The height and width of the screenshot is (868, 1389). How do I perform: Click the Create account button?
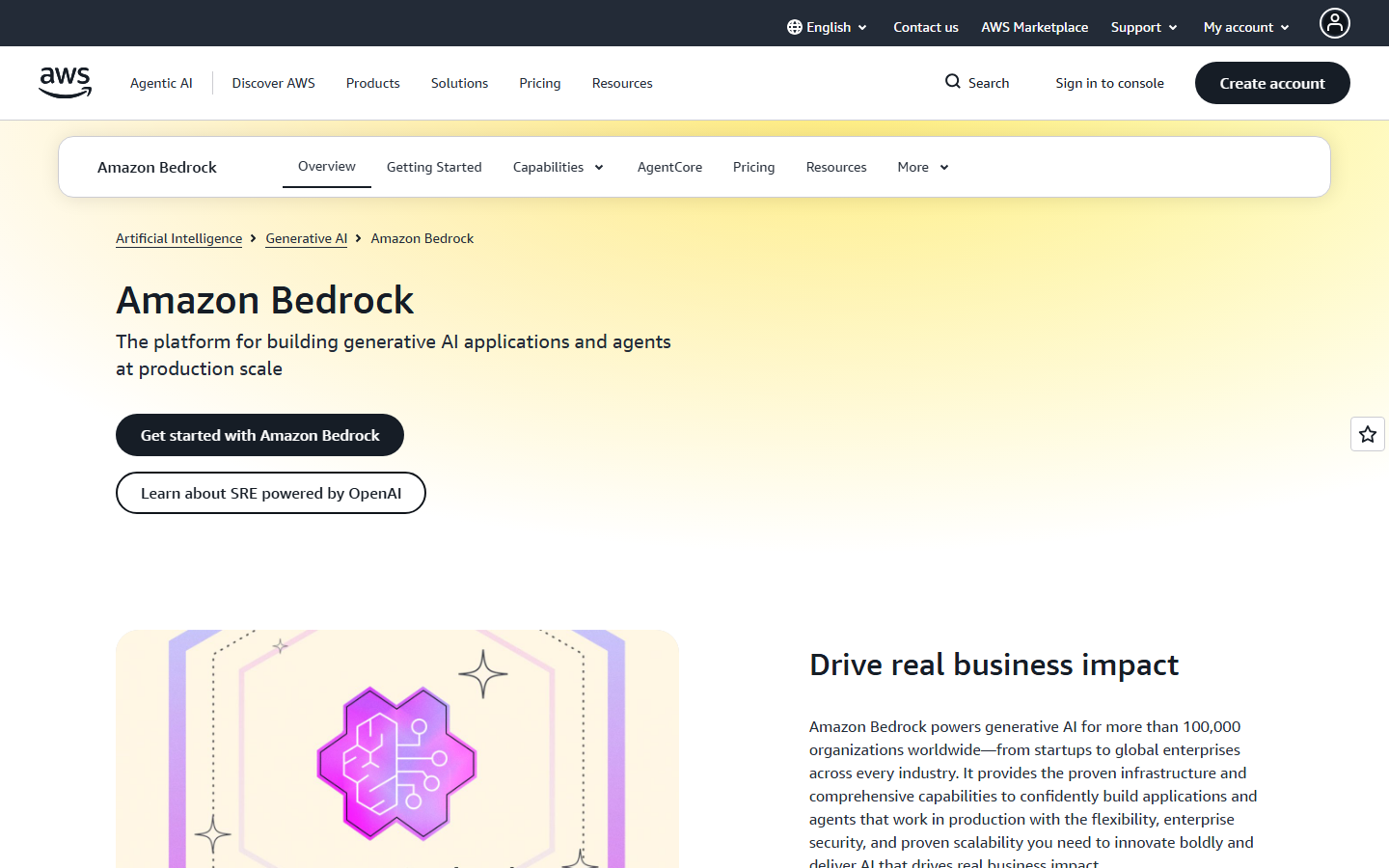[x=1271, y=83]
